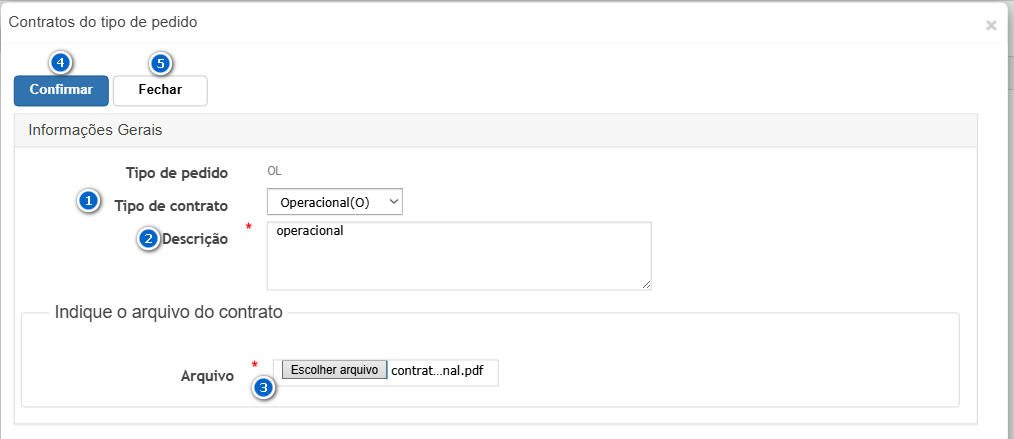Click the Escolher arquivo button
Image resolution: width=1014 pixels, height=439 pixels.
(334, 370)
